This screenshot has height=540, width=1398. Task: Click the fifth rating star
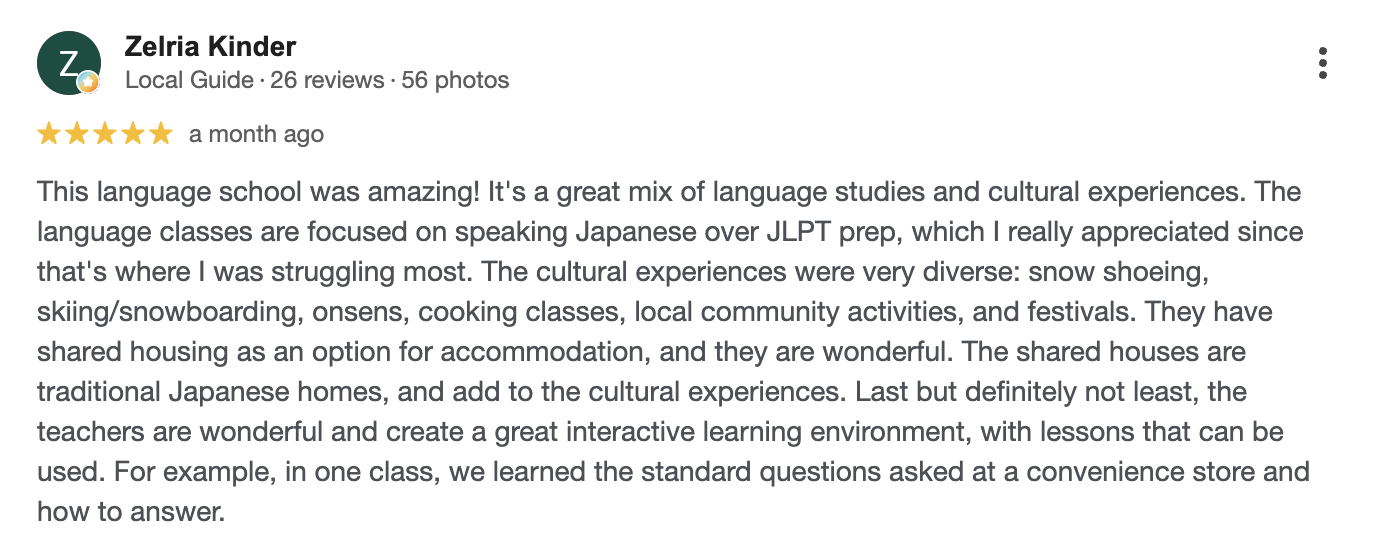(x=161, y=134)
